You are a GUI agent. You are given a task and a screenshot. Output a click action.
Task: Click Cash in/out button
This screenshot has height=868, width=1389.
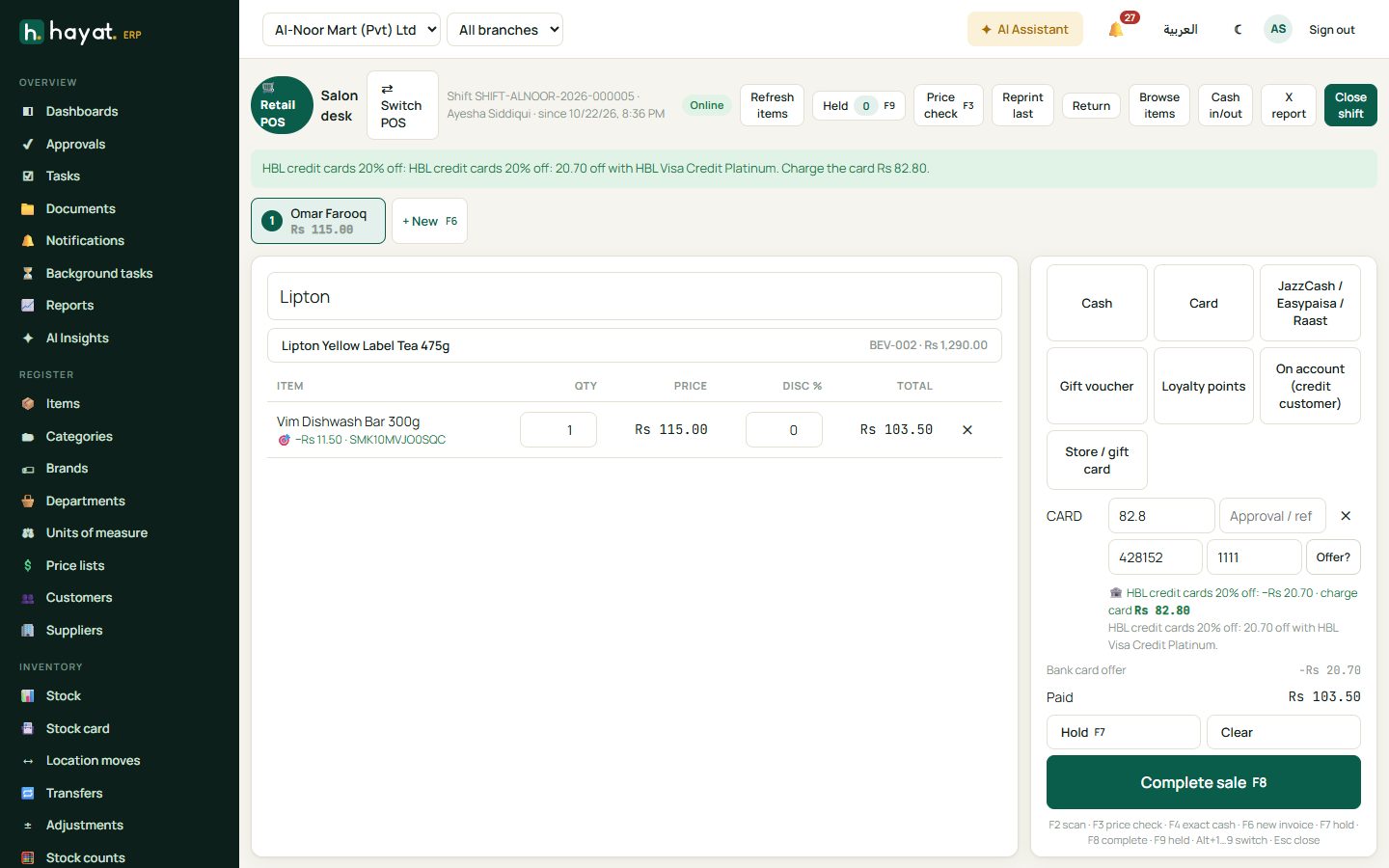[1225, 105]
